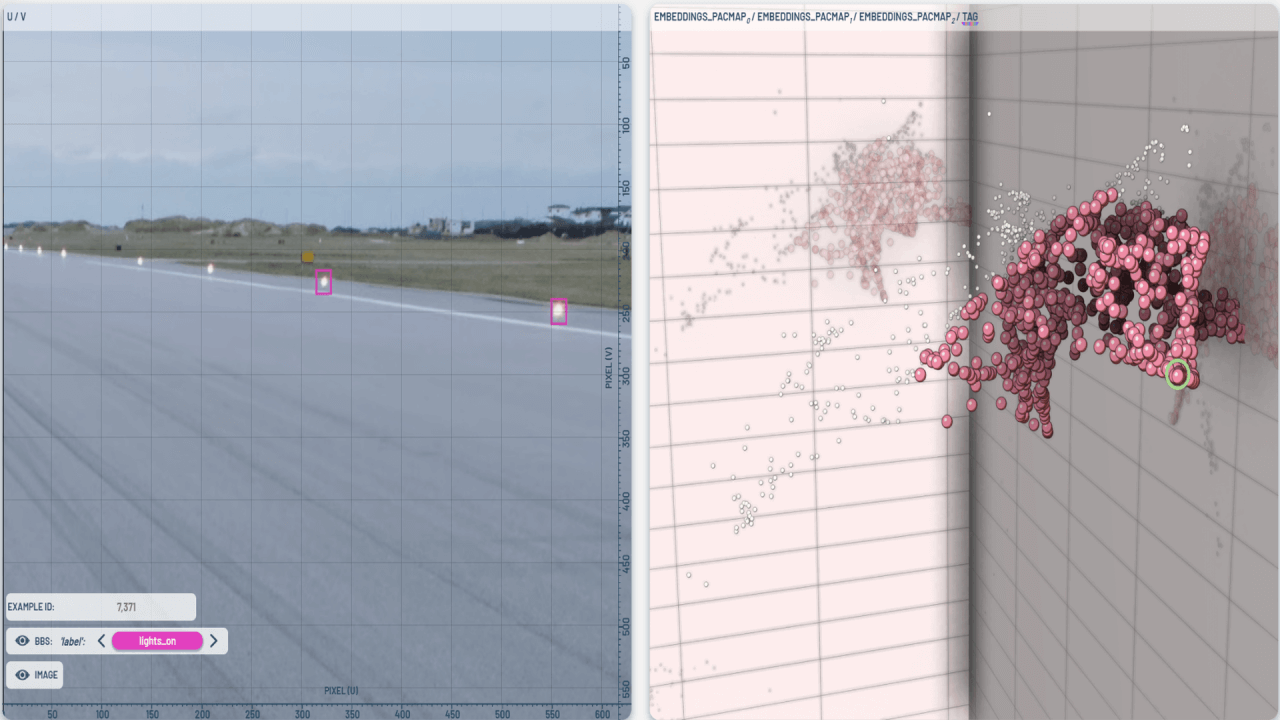
Task: Open the U / V axis title
Action: click(x=17, y=16)
